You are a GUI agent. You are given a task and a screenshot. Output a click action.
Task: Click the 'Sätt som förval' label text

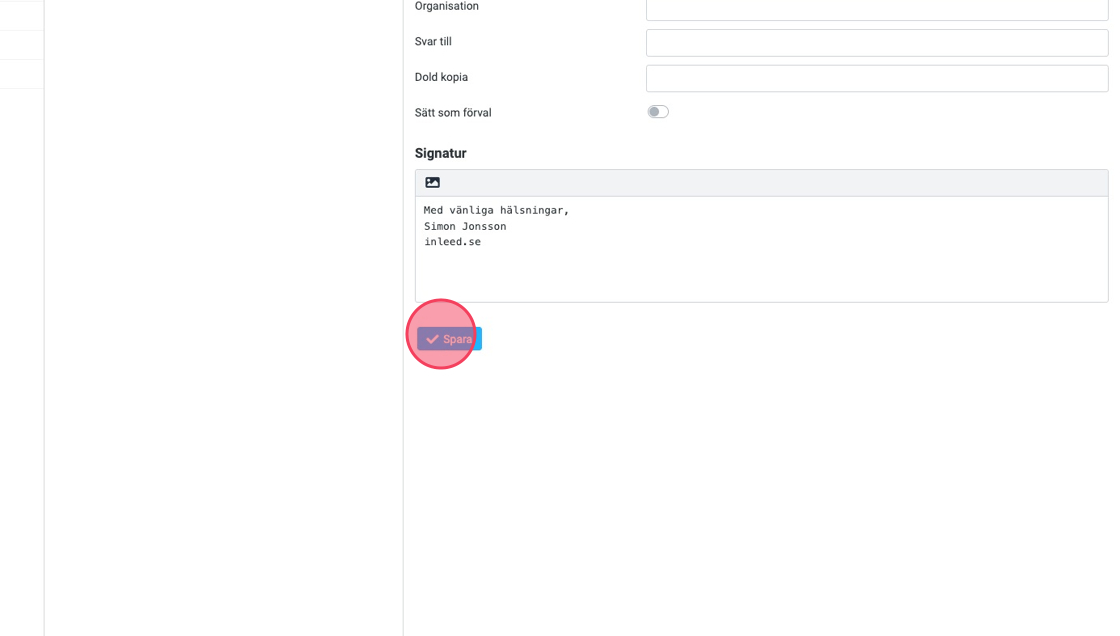(x=453, y=113)
